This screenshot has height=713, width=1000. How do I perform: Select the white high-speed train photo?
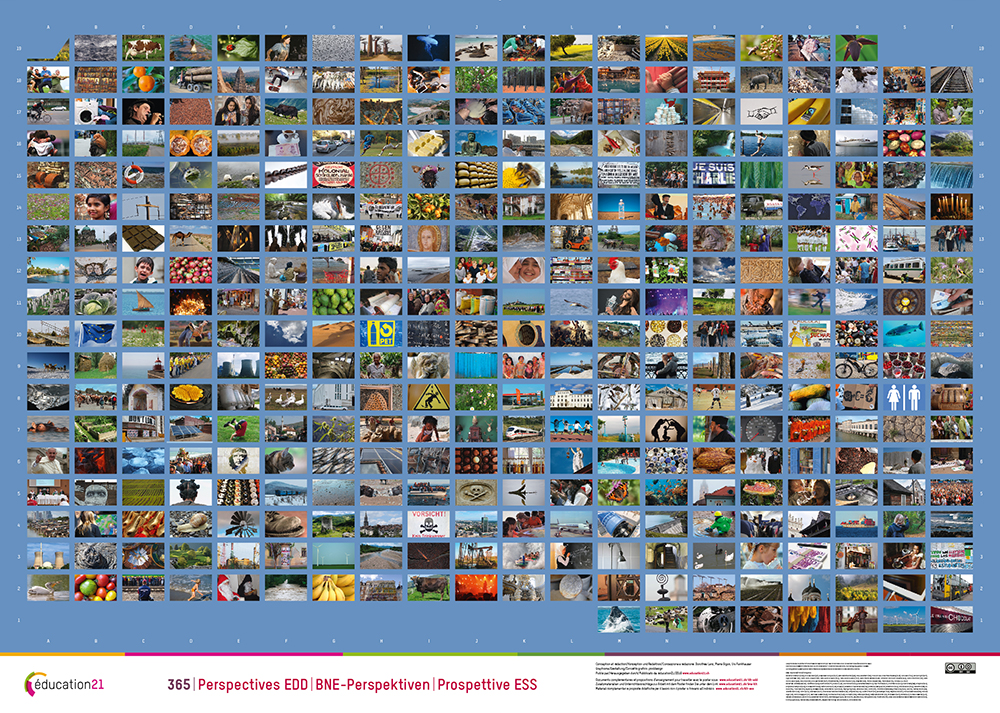523,427
